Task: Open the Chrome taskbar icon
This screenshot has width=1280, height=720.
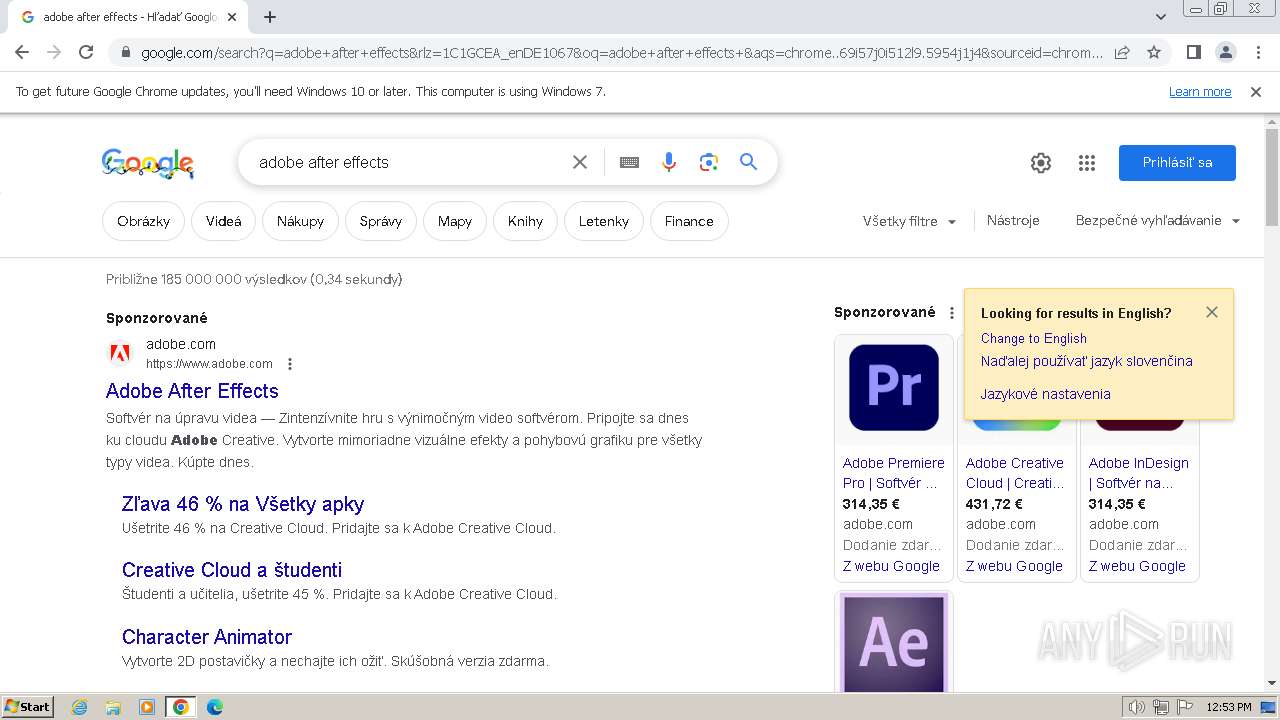Action: coord(181,707)
